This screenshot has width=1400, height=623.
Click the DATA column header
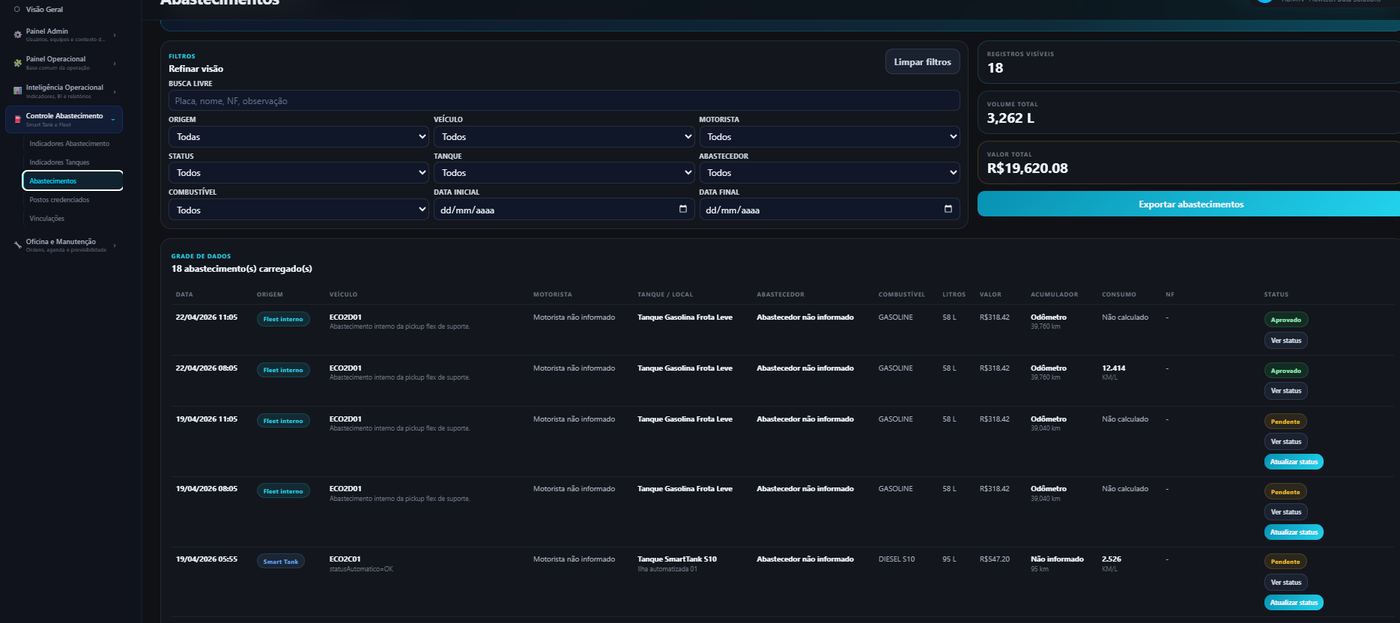[184, 295]
